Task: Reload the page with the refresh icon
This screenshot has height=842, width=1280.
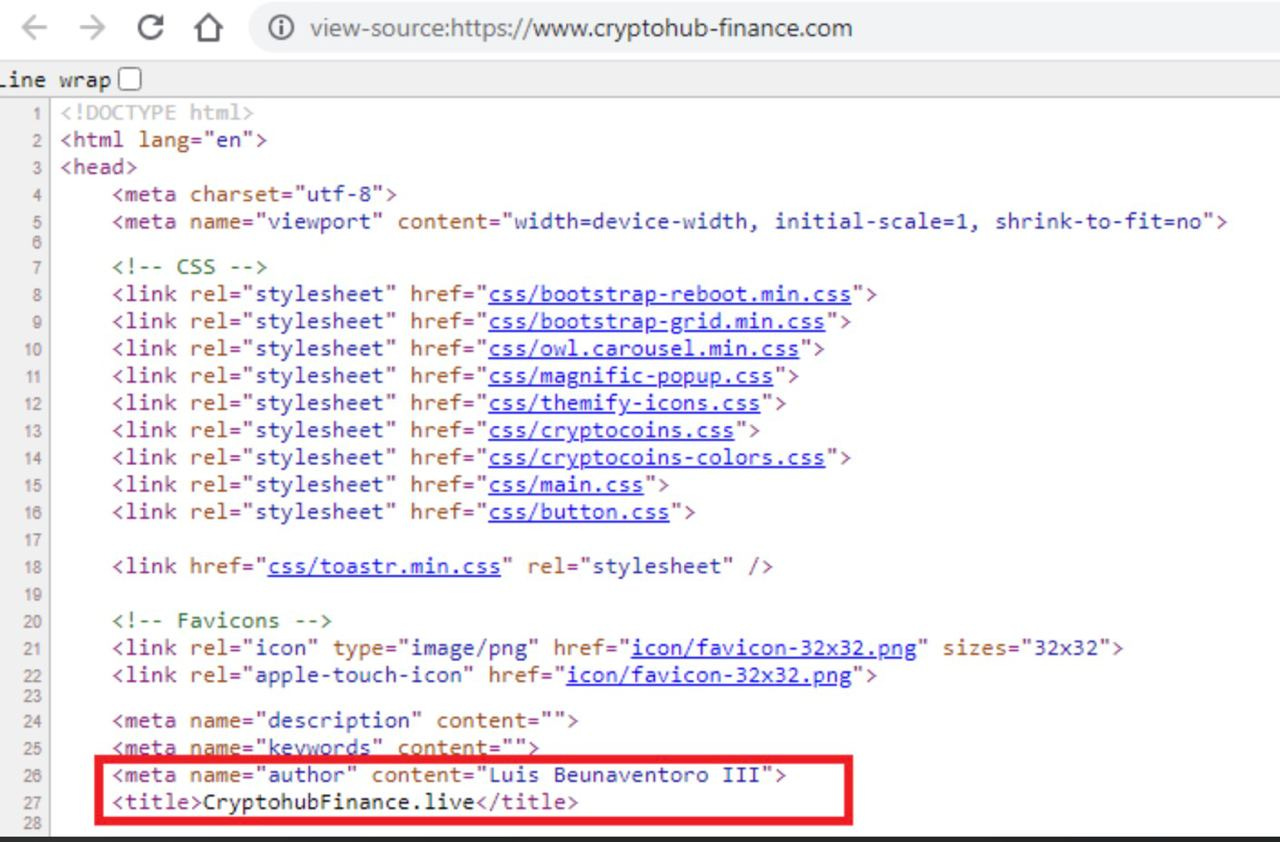Action: pyautogui.click(x=150, y=27)
